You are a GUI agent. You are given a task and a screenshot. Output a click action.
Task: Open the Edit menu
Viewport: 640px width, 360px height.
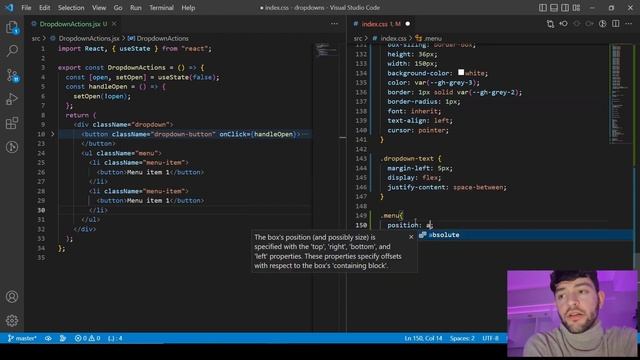44,8
